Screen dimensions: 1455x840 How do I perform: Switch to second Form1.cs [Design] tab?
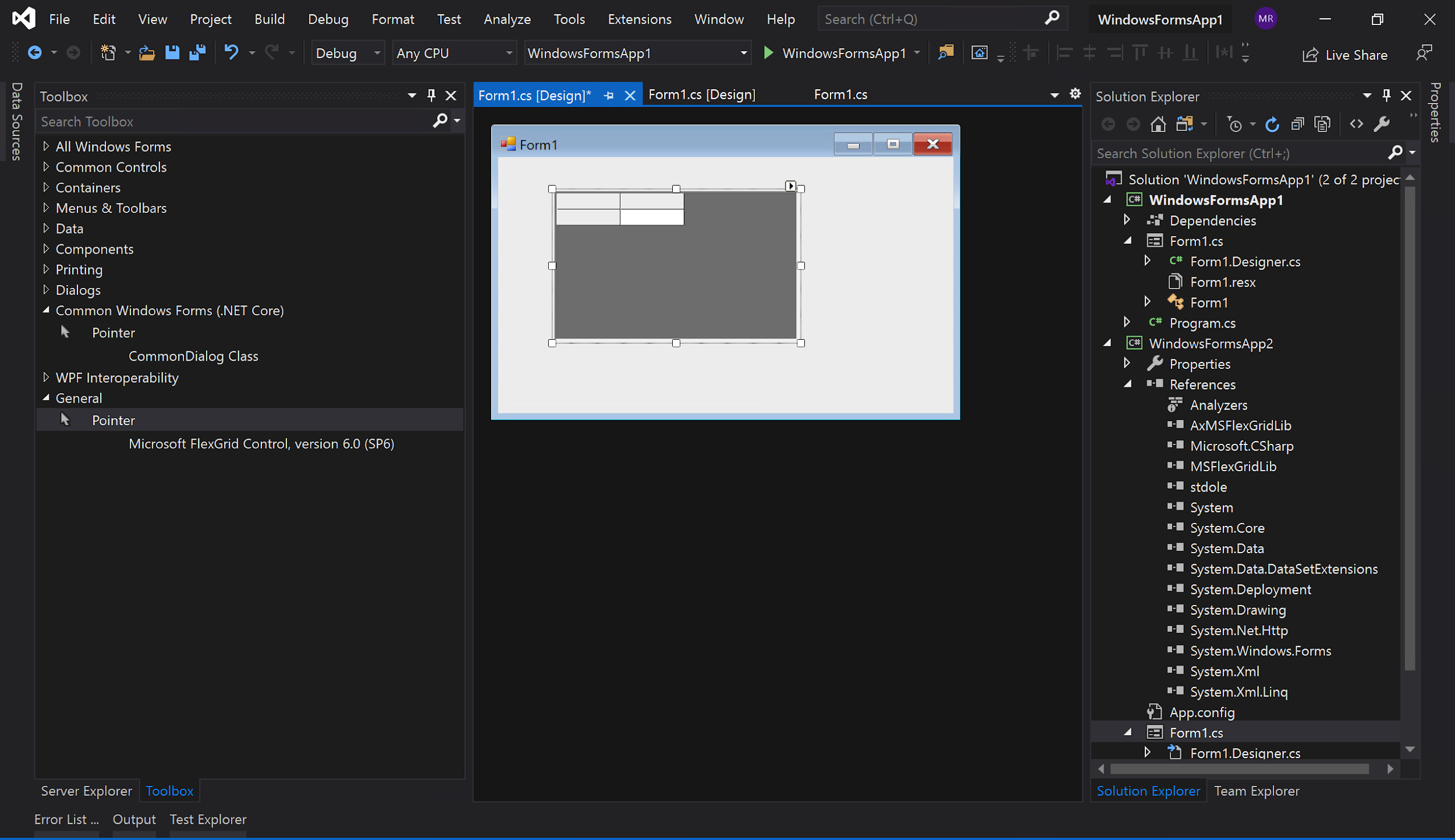pos(702,94)
